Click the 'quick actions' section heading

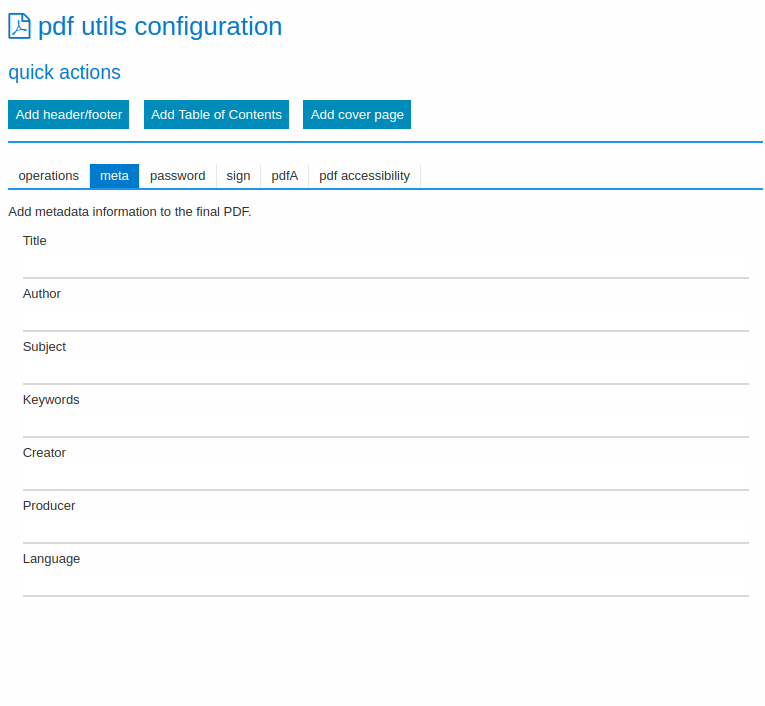tap(64, 73)
